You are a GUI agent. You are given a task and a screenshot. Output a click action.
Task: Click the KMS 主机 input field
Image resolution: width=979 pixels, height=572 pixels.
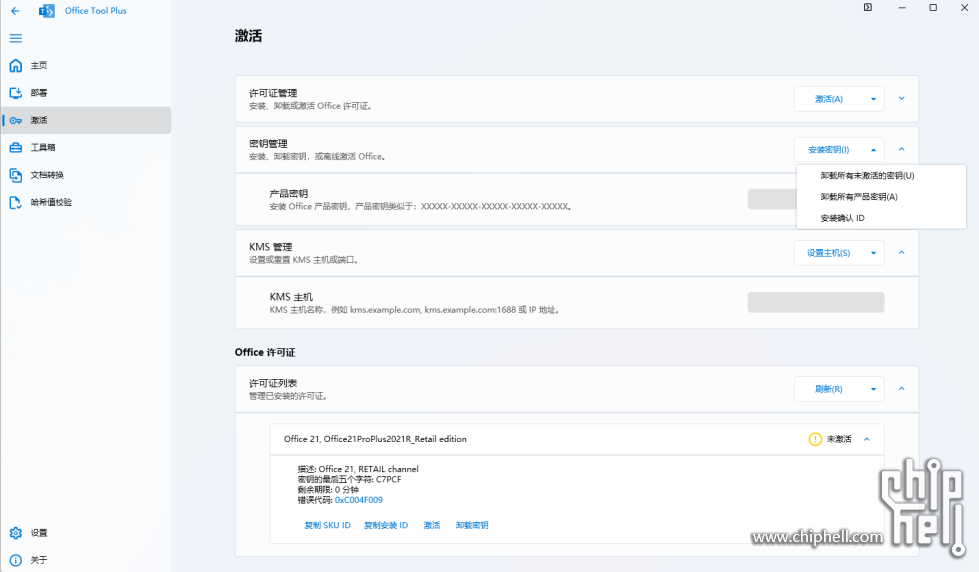pyautogui.click(x=815, y=302)
